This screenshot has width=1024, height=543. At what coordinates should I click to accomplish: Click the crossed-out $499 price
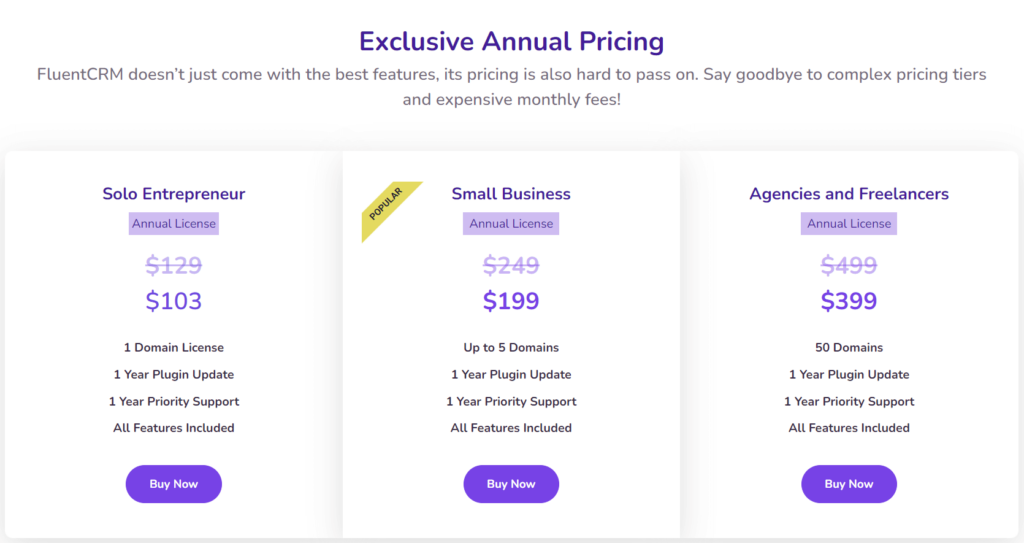click(849, 265)
